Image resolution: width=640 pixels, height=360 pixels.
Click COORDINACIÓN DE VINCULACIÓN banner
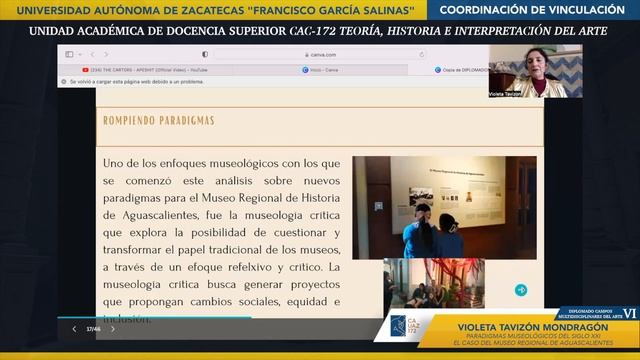[x=532, y=10]
